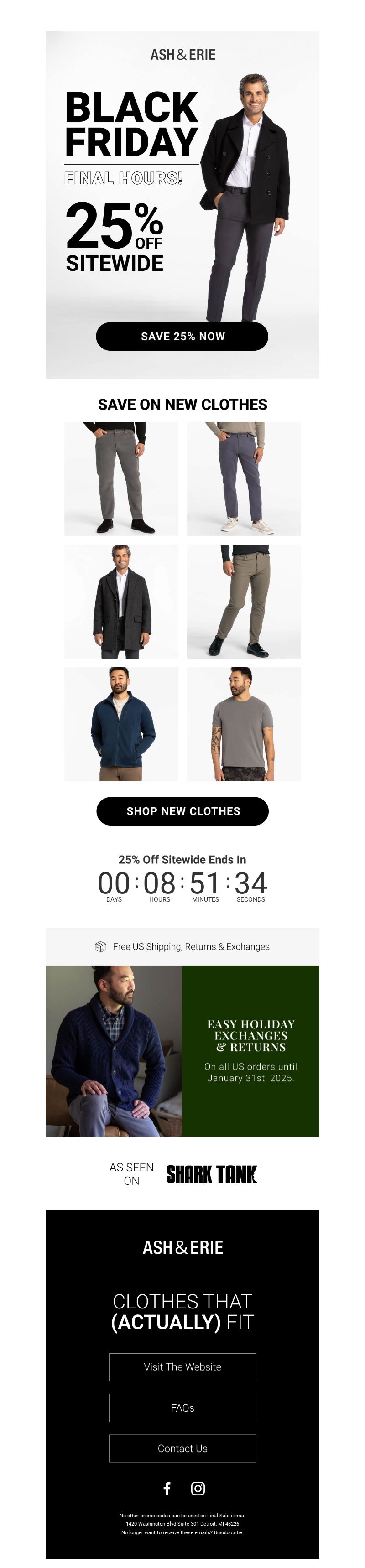Open the FAQs button

coord(183,1408)
